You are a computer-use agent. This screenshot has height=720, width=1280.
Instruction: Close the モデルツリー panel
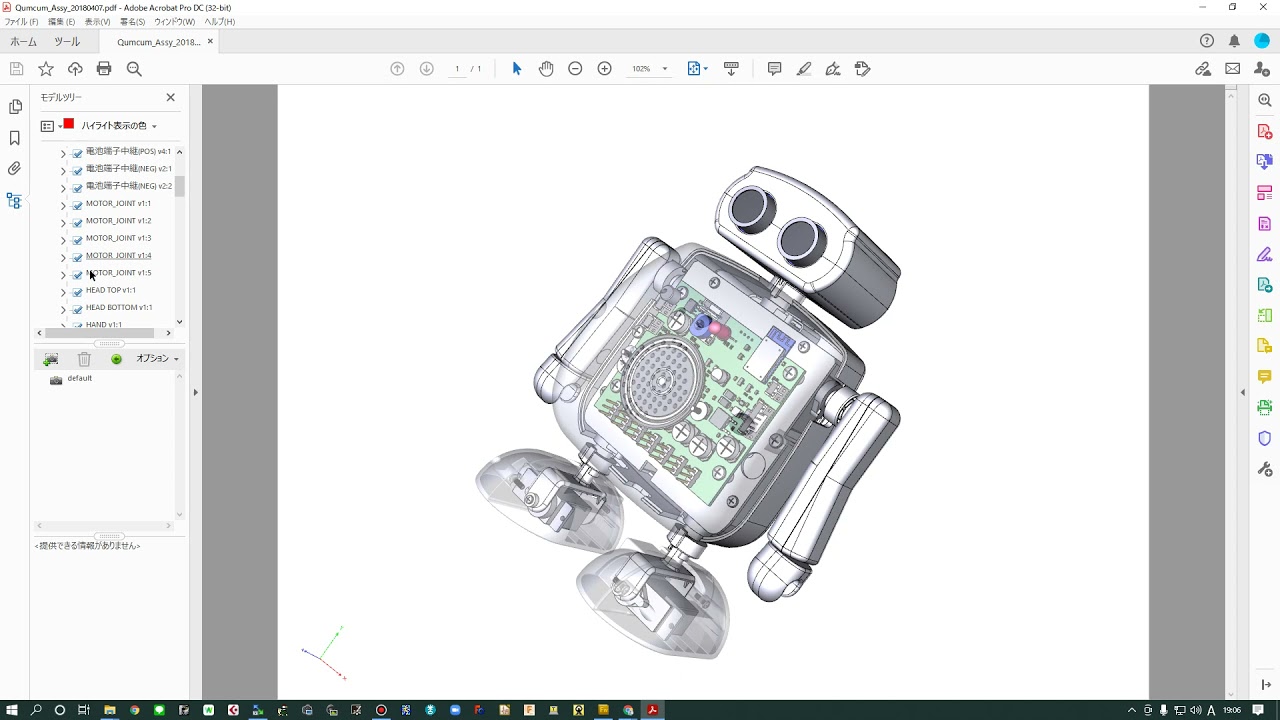click(170, 97)
